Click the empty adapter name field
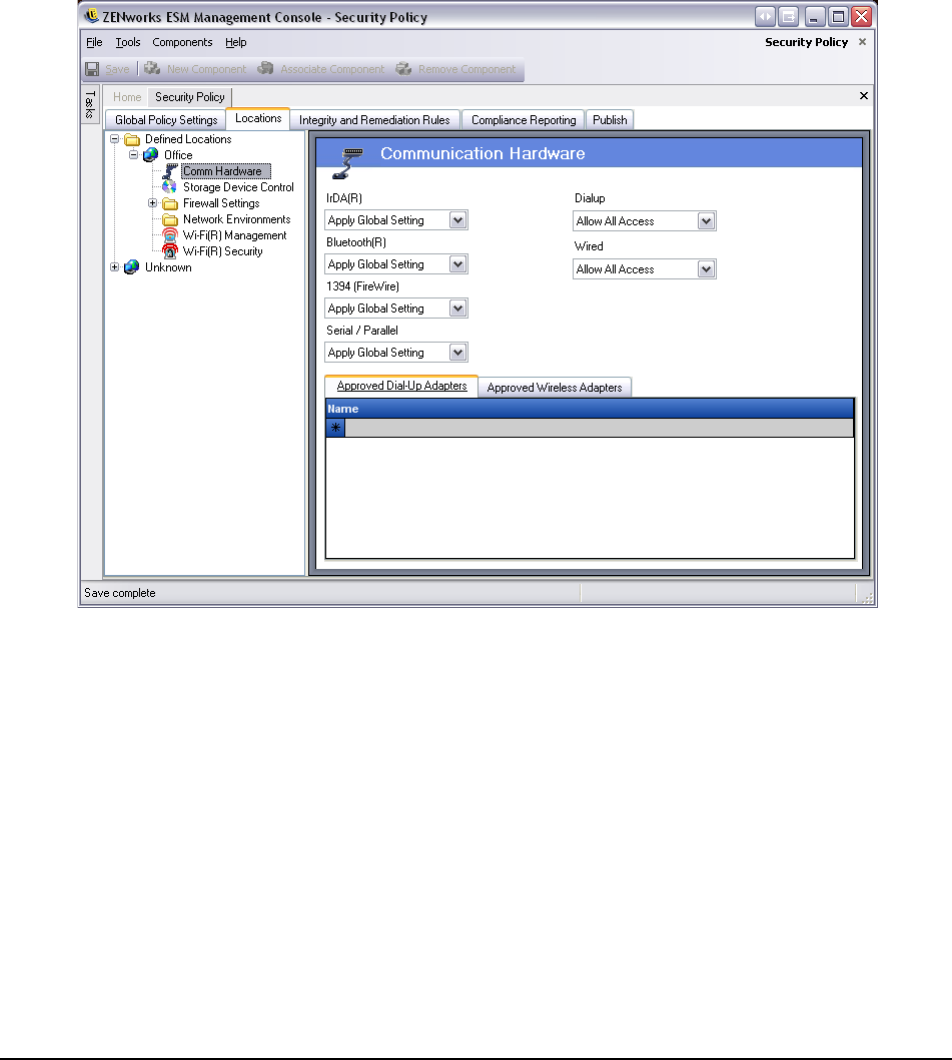The image size is (952, 1060). coord(599,427)
